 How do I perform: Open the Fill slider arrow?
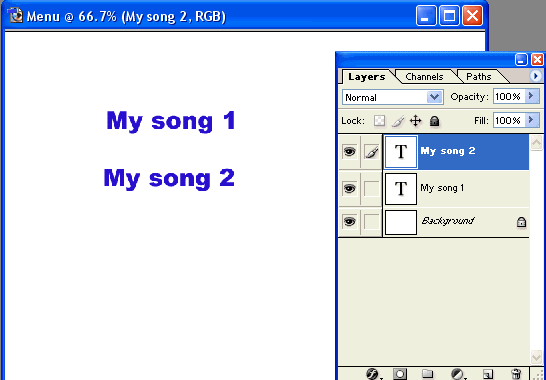pyautogui.click(x=531, y=120)
